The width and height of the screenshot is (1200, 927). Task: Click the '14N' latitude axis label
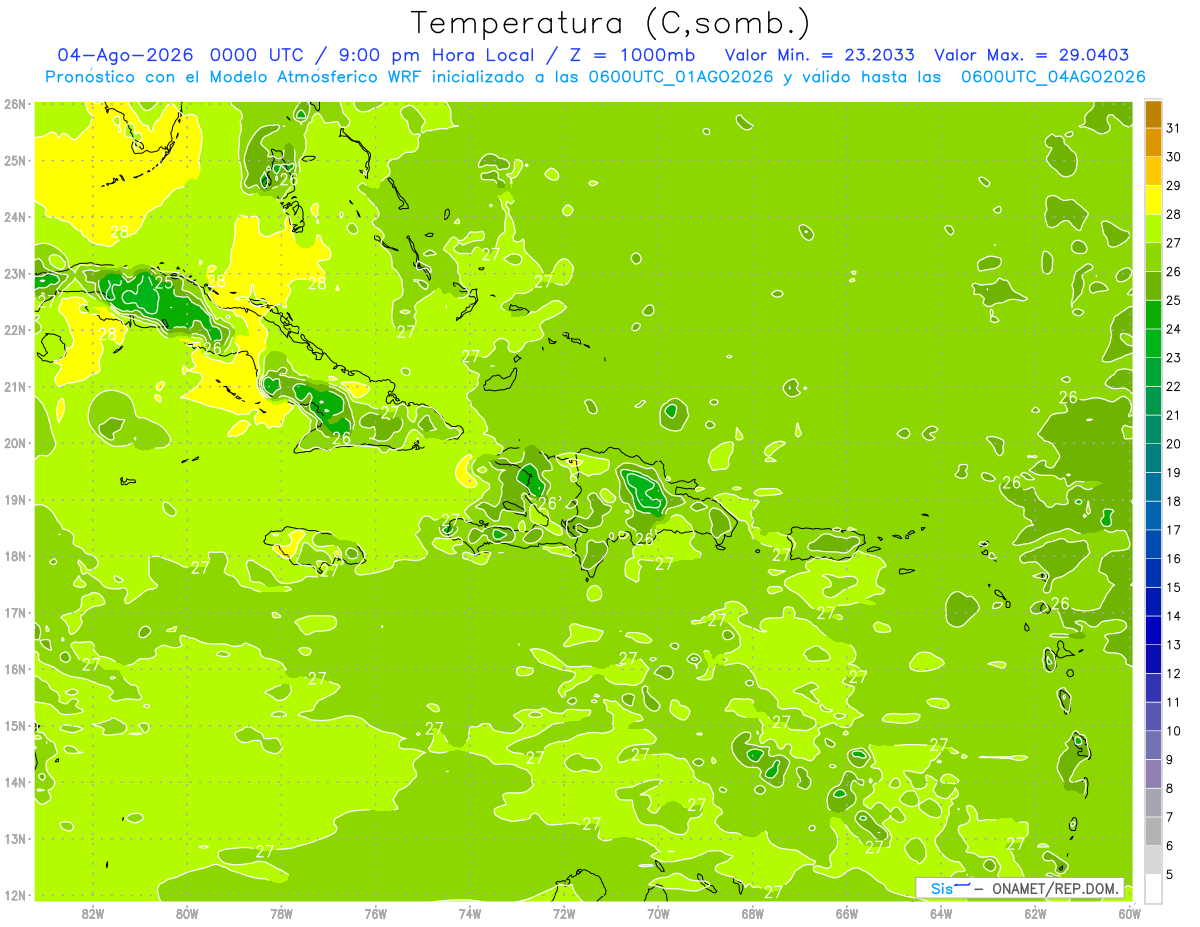pyautogui.click(x=14, y=782)
